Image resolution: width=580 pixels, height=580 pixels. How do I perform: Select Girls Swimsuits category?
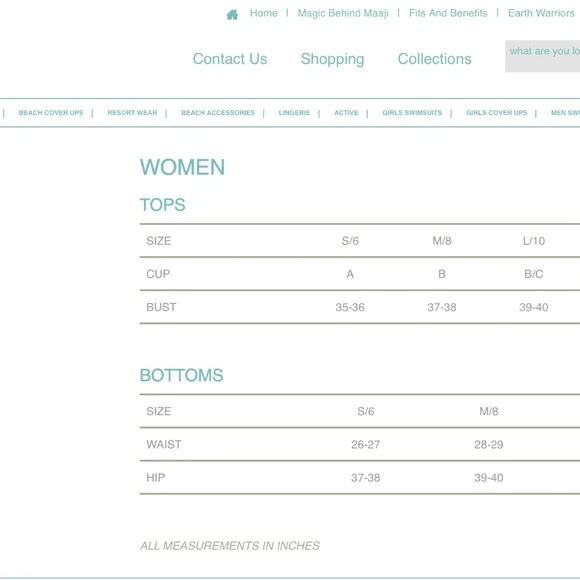[x=412, y=113]
